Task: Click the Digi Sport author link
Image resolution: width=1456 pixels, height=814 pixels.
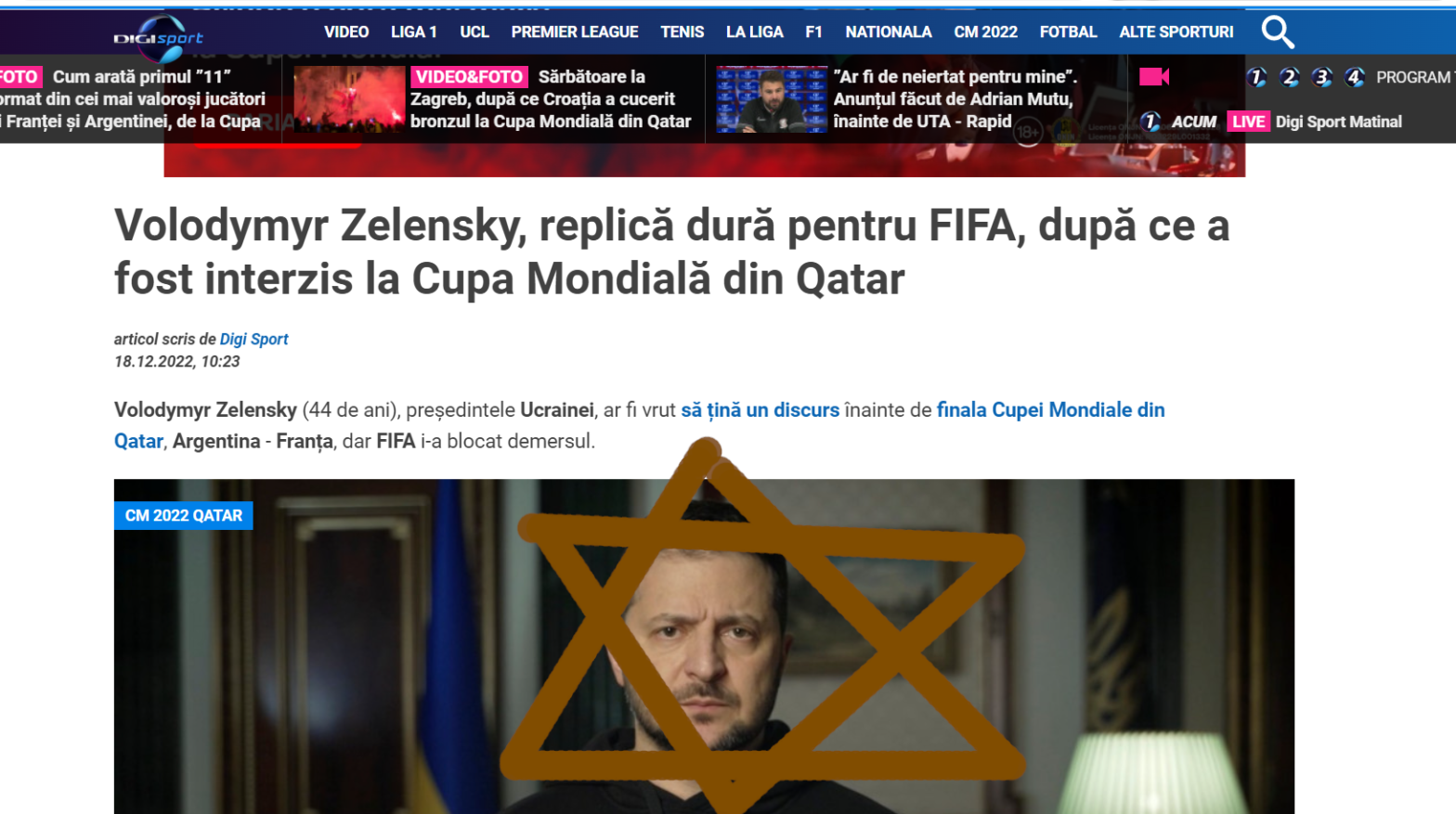Action: point(253,339)
